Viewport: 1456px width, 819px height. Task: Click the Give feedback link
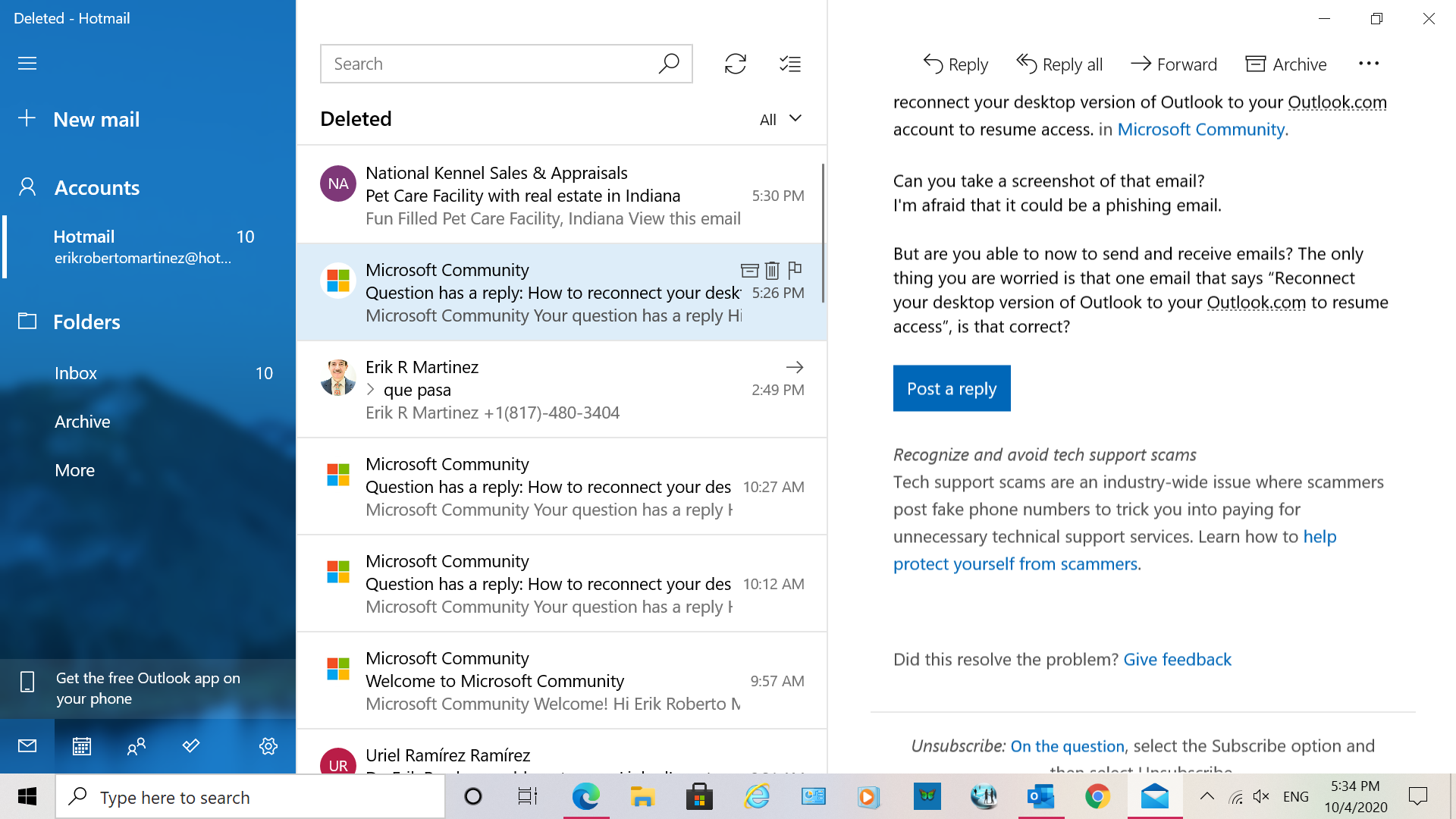point(1177,660)
